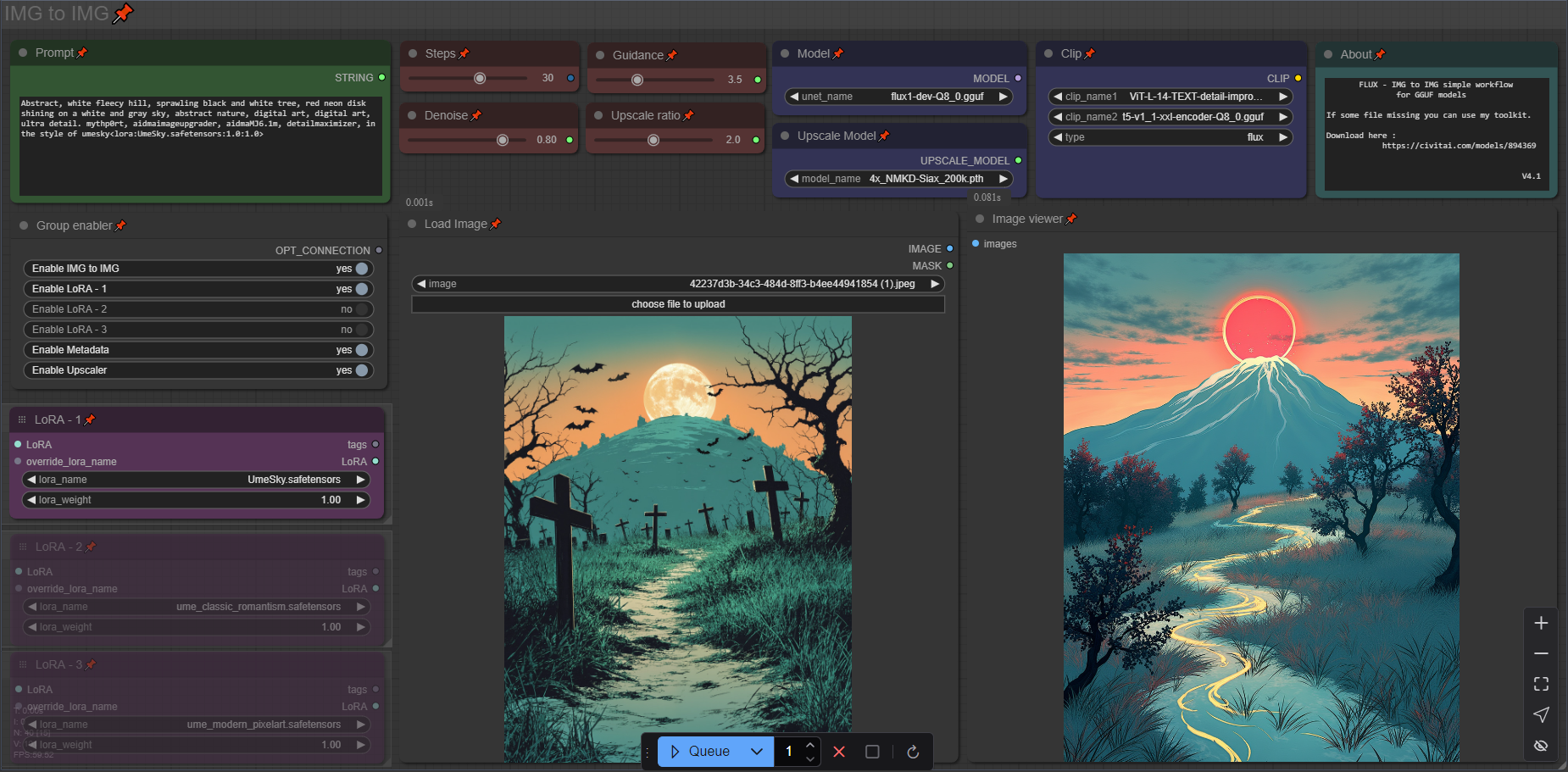Open Queue options dropdown chevron
Screen dimensions: 1568x772
pyautogui.click(x=757, y=752)
